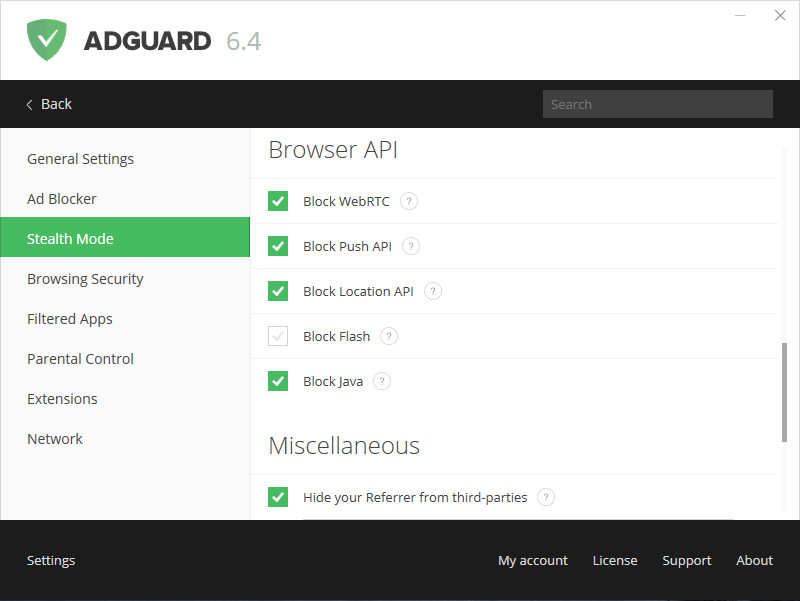Open help tooltip for Block Push API

tap(411, 246)
